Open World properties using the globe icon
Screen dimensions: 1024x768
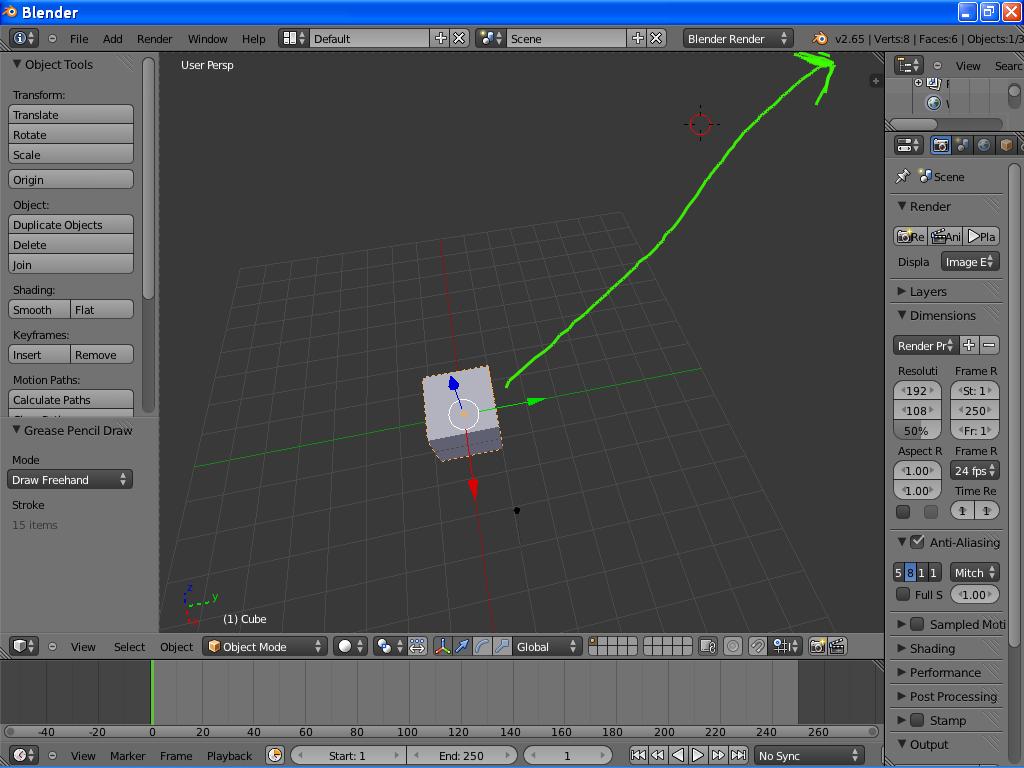(x=985, y=145)
